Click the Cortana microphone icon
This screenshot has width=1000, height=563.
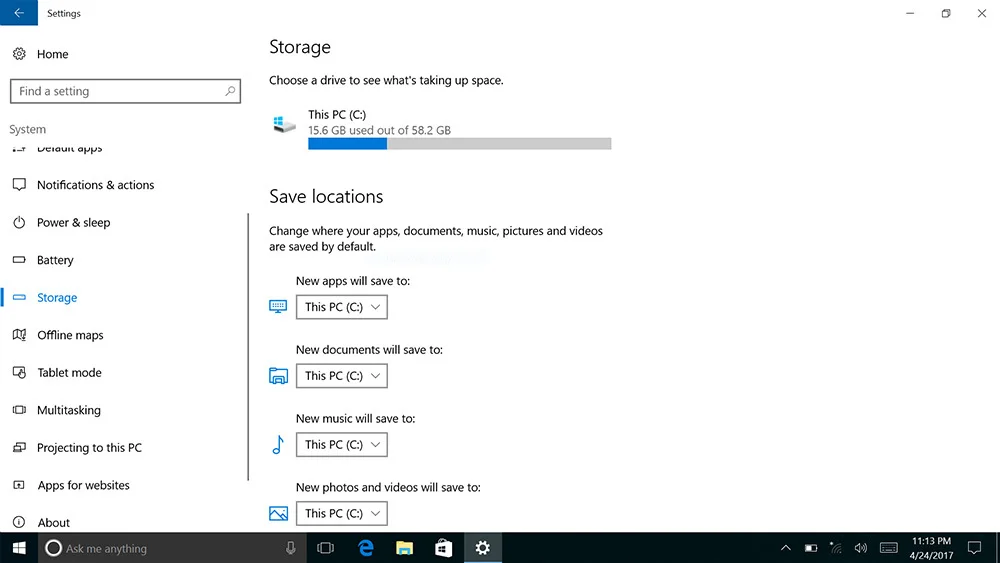click(290, 548)
